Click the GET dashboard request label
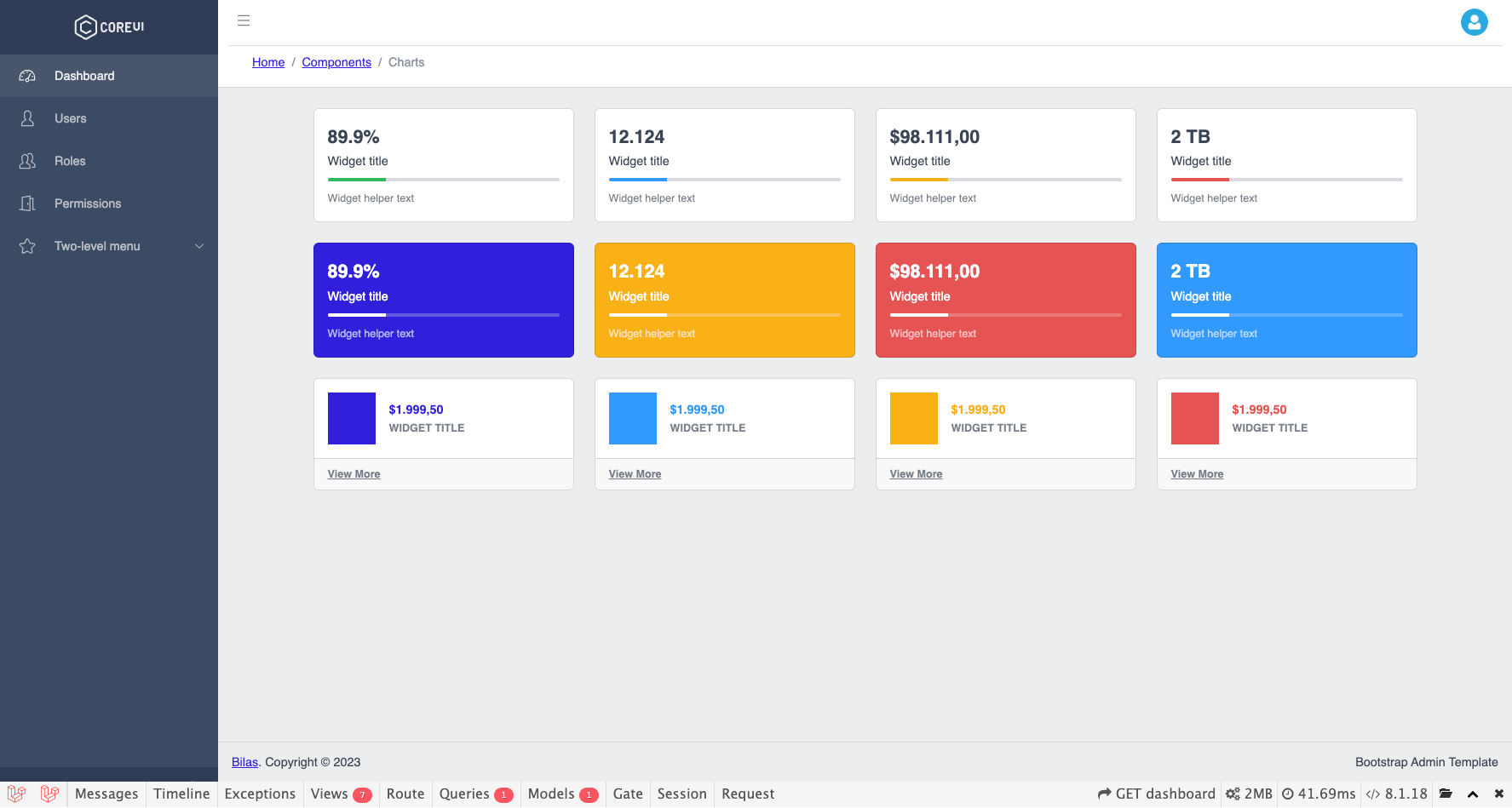This screenshot has height=808, width=1512. point(1157,794)
